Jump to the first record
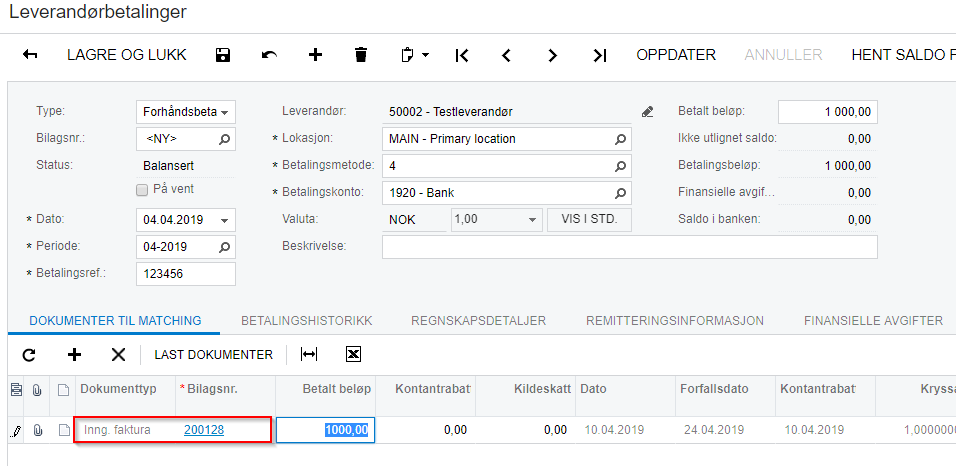 coord(462,56)
